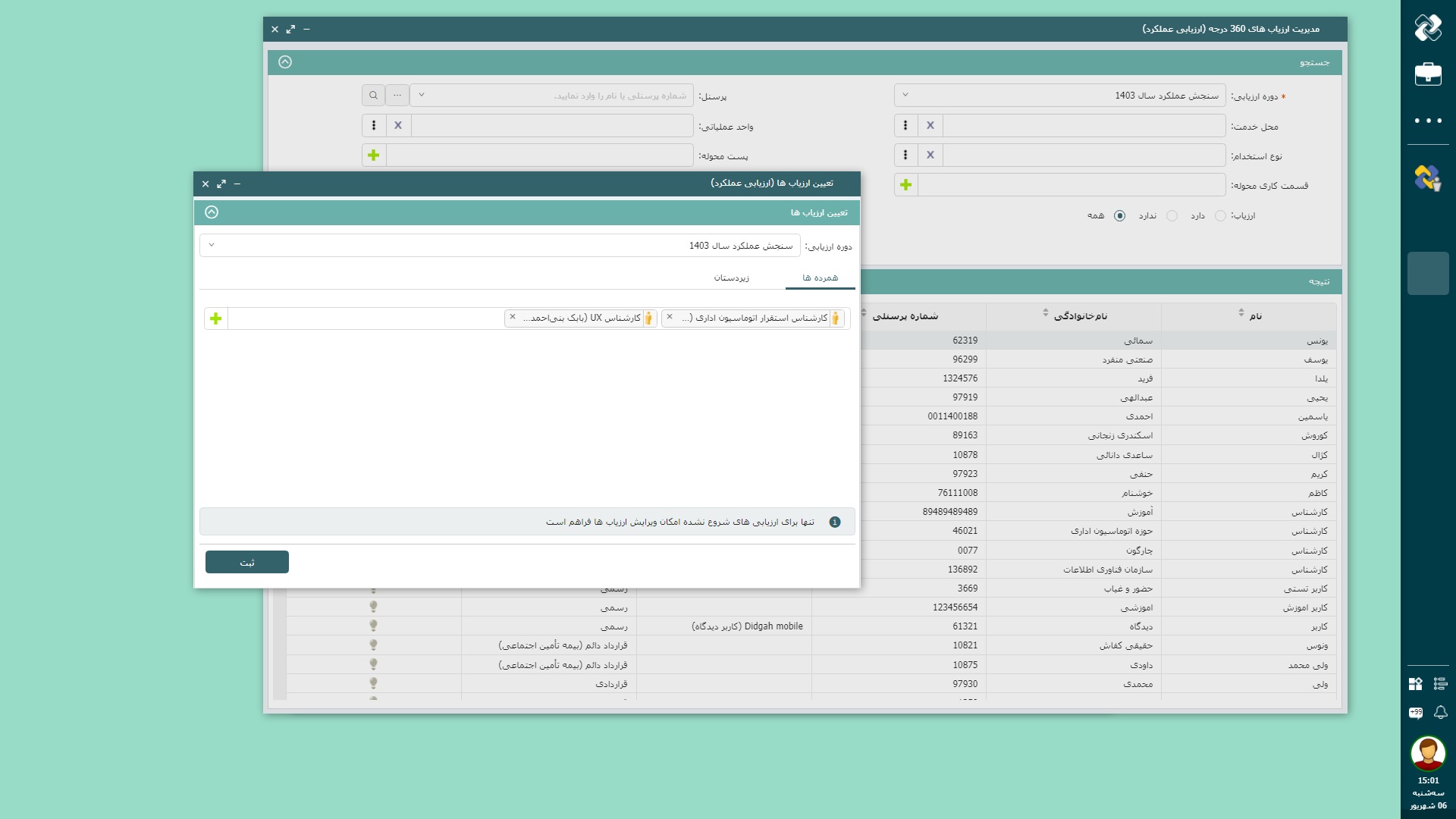Remove کارشناس UX evaluator tag
This screenshot has width=1456, height=819.
(x=513, y=318)
